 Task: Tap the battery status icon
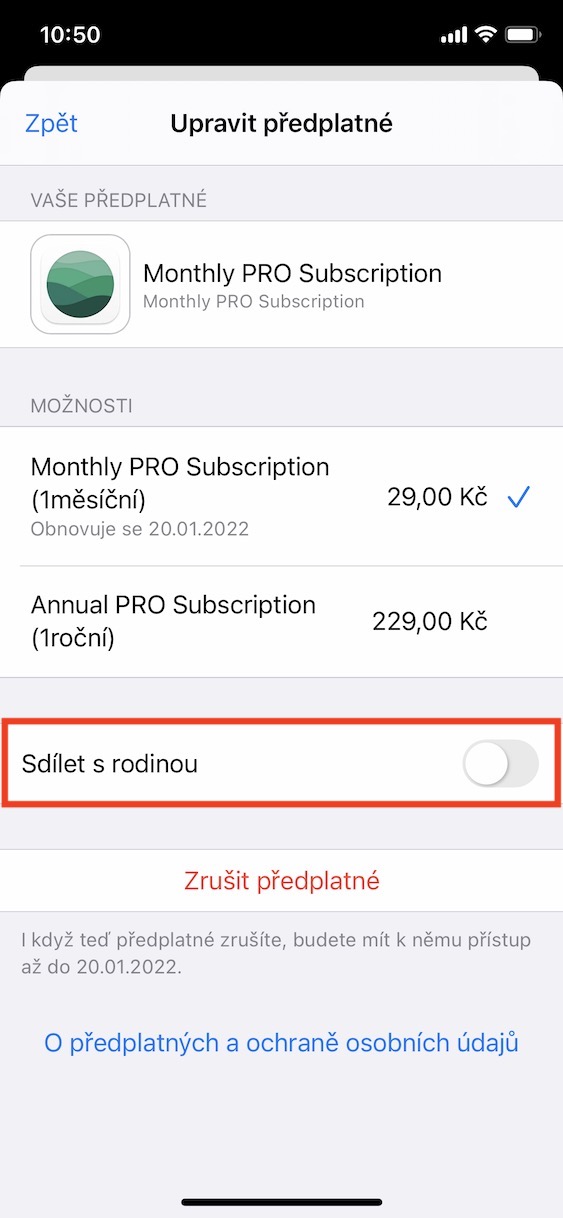(523, 35)
